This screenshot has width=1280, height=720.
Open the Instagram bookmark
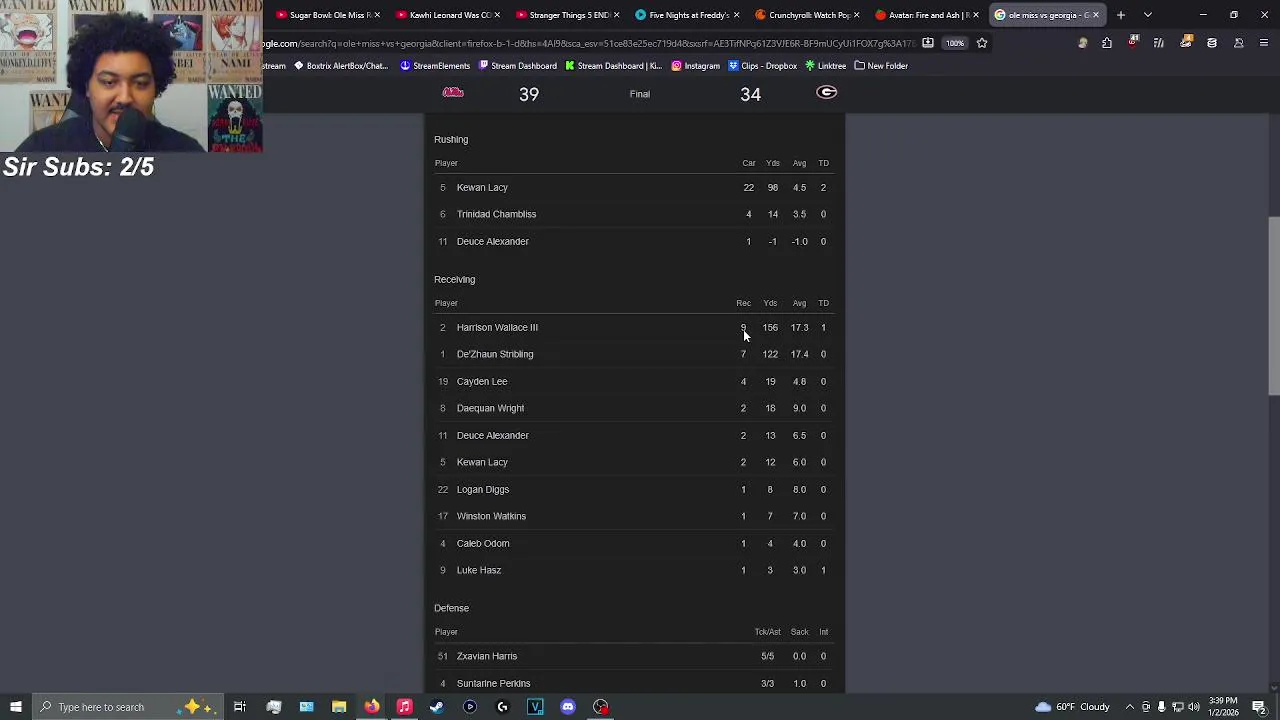pyautogui.click(x=695, y=66)
